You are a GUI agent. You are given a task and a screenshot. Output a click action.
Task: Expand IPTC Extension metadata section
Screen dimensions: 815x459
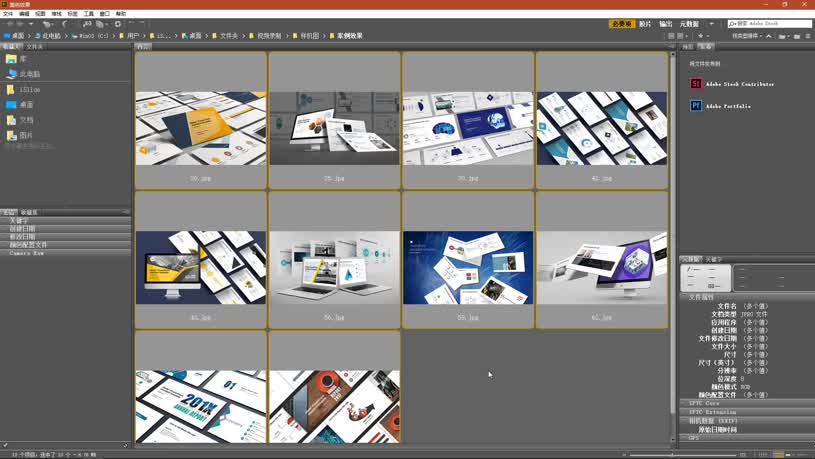pos(747,412)
